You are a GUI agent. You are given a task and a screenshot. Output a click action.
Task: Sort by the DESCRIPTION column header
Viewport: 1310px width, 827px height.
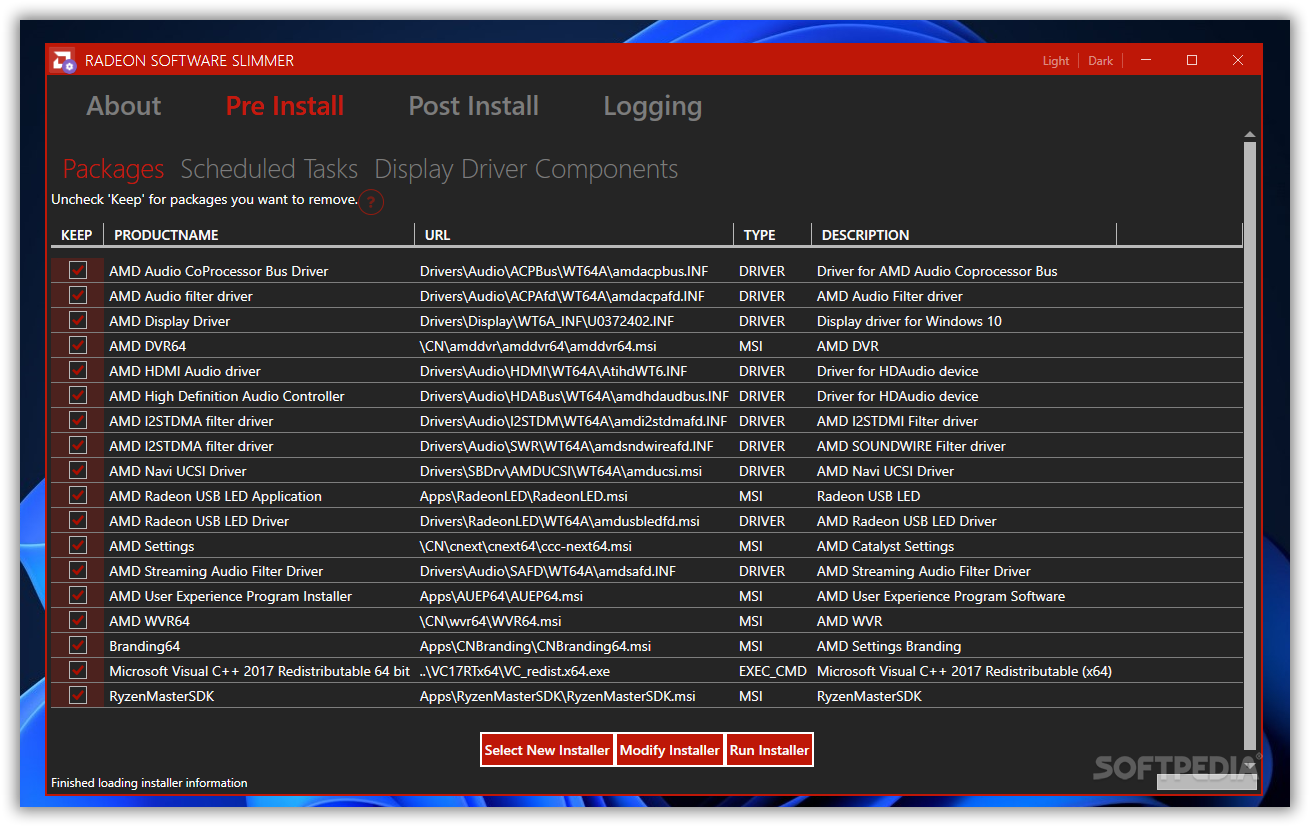tap(964, 235)
